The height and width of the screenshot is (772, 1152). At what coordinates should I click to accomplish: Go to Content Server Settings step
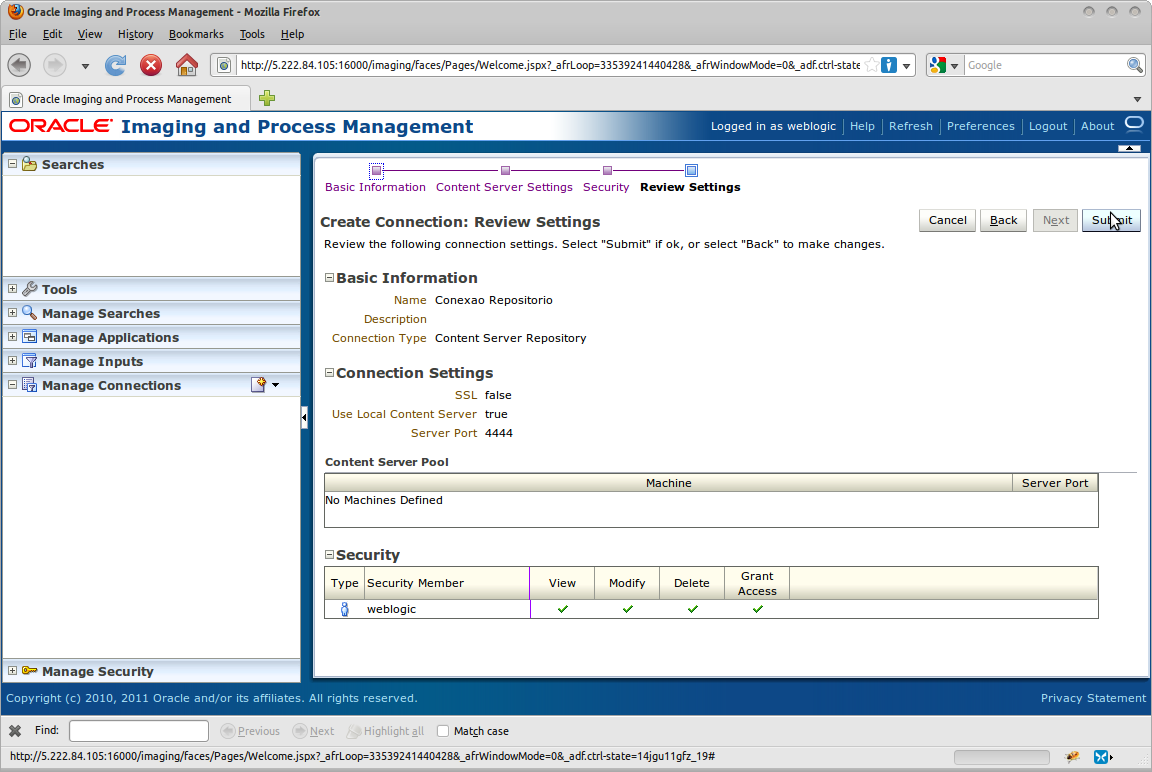coord(504,187)
